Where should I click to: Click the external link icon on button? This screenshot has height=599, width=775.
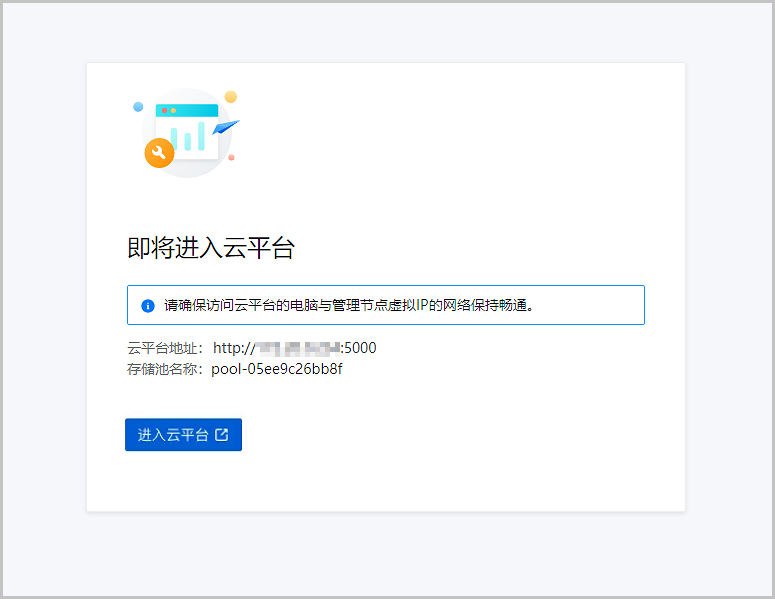[222, 435]
